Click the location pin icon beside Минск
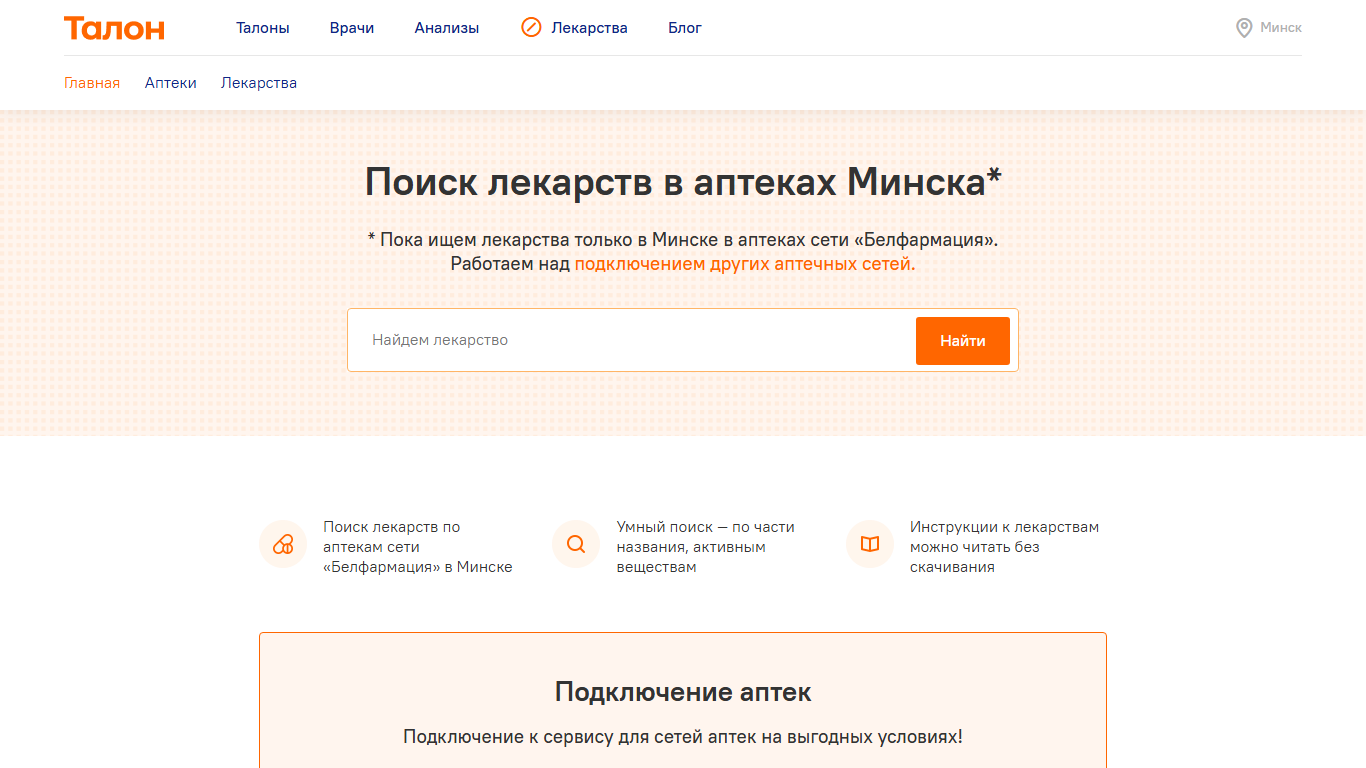 pos(1244,28)
